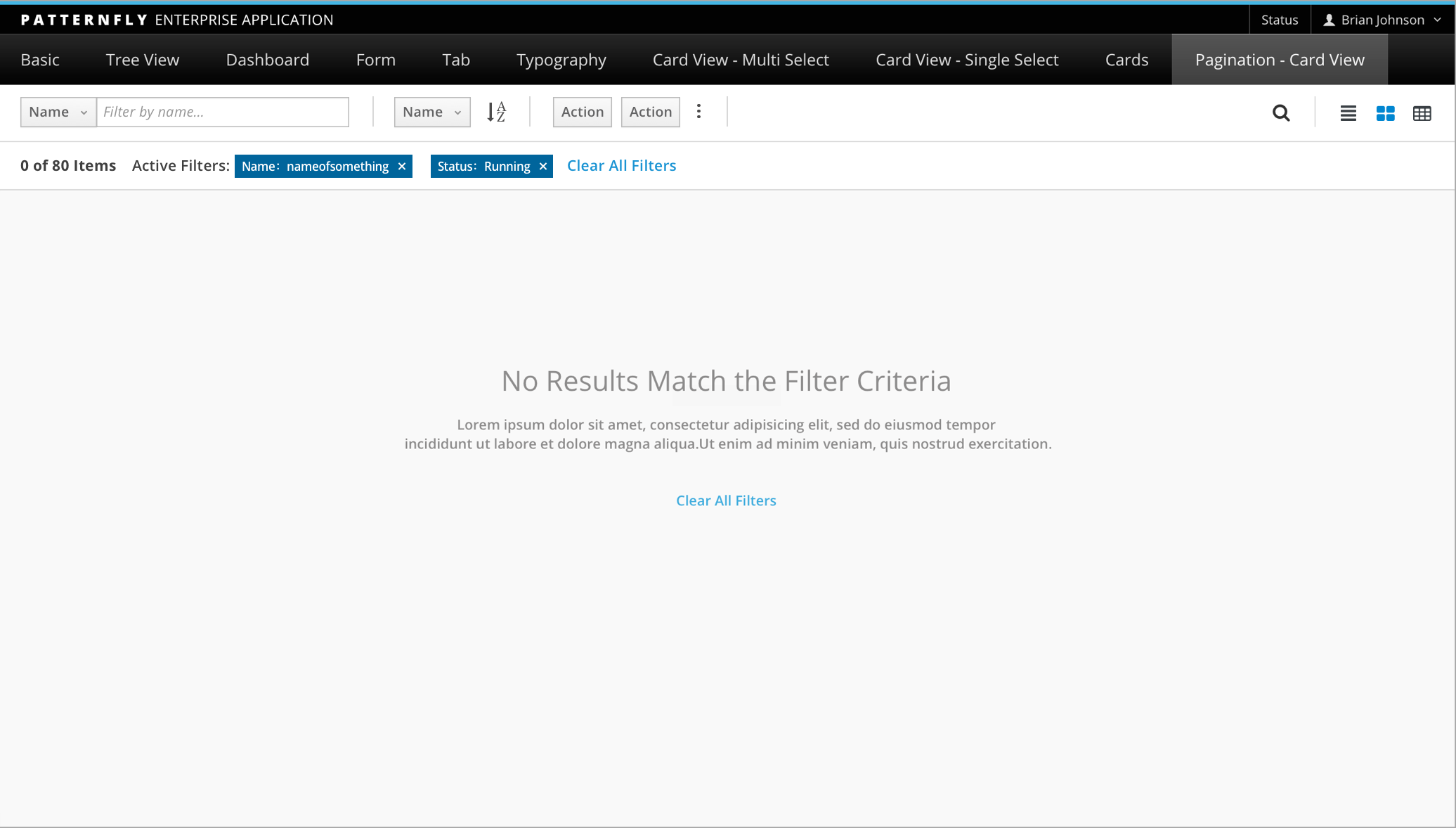This screenshot has width=1456, height=828.
Task: Click the search icon
Action: 1280,112
